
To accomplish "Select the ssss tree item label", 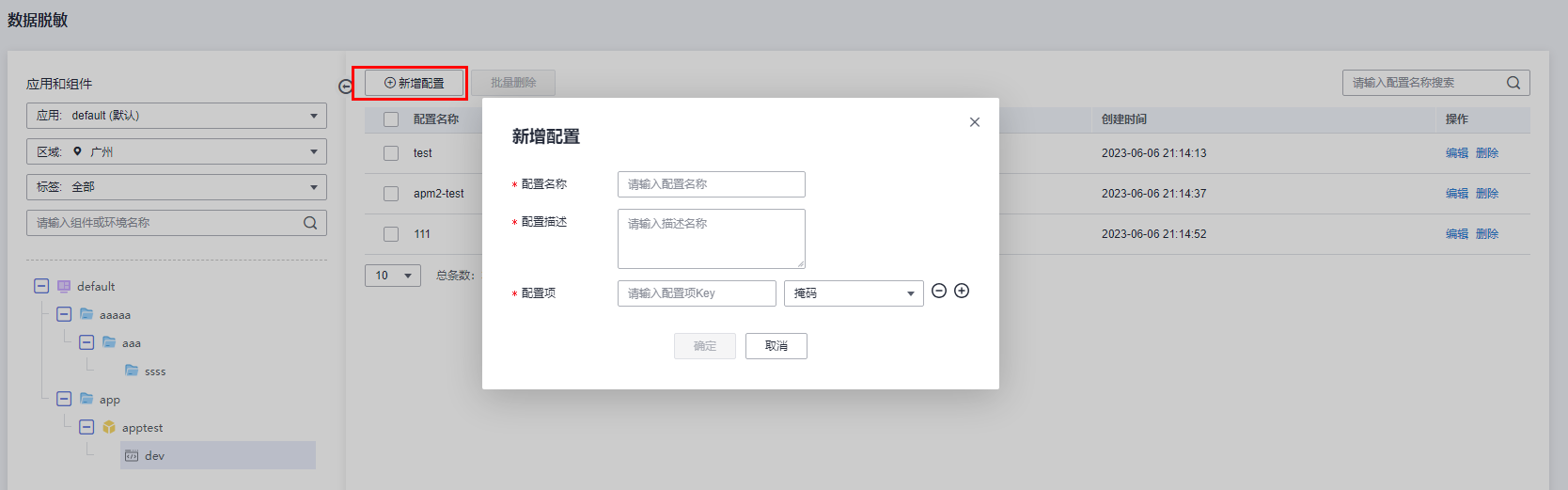I will pos(155,371).
